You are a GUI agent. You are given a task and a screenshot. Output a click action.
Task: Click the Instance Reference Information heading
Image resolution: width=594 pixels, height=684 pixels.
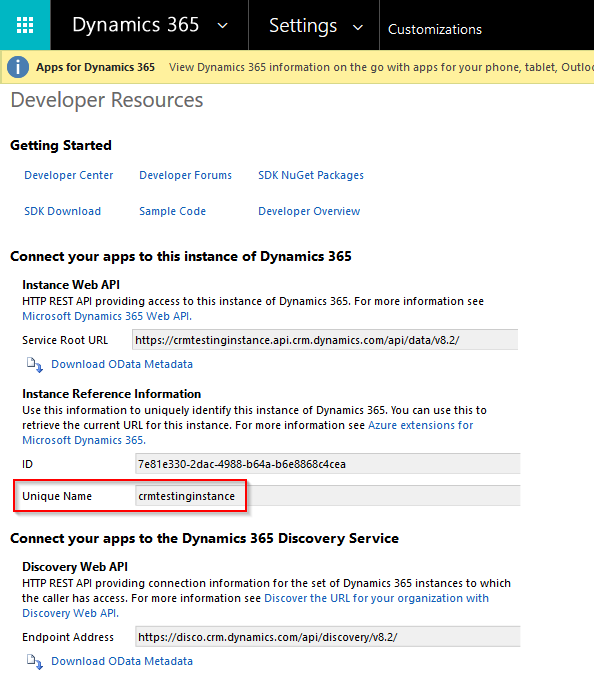[112, 394]
